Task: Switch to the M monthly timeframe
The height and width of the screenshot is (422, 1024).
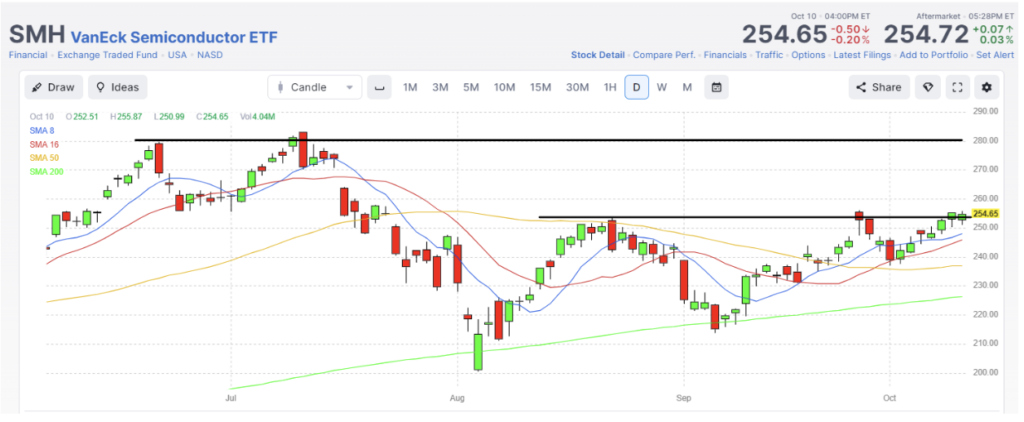Action: [x=687, y=87]
